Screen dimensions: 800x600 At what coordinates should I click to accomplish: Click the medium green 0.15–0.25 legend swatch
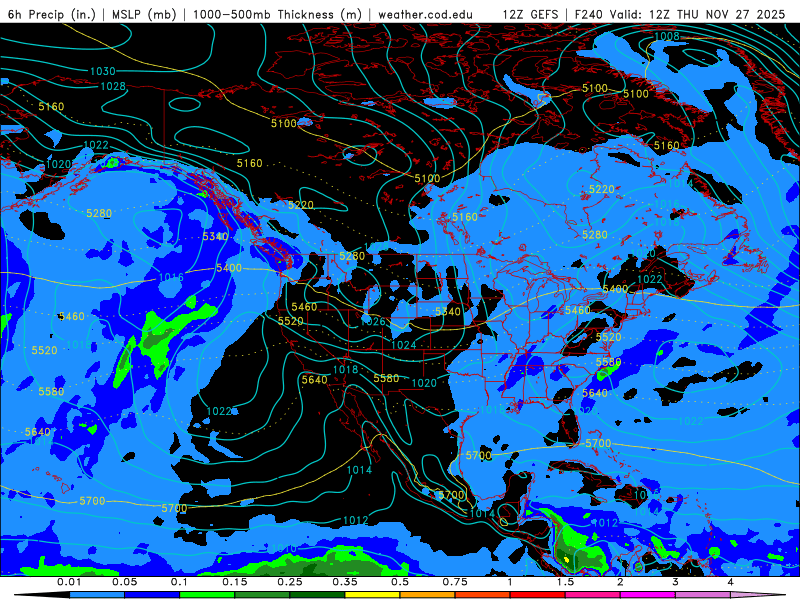tap(262, 595)
